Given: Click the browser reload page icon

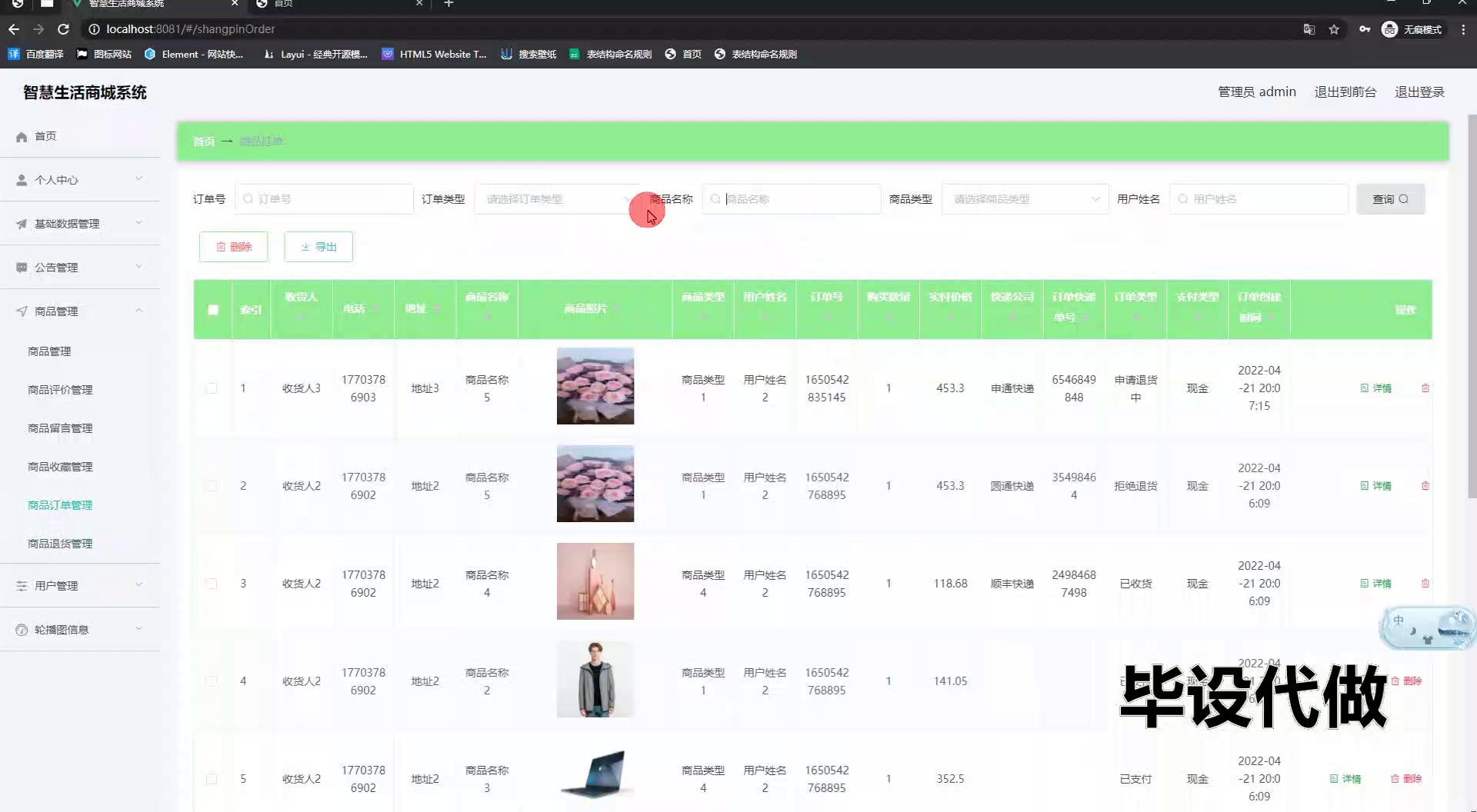Looking at the screenshot, I should tap(64, 29).
